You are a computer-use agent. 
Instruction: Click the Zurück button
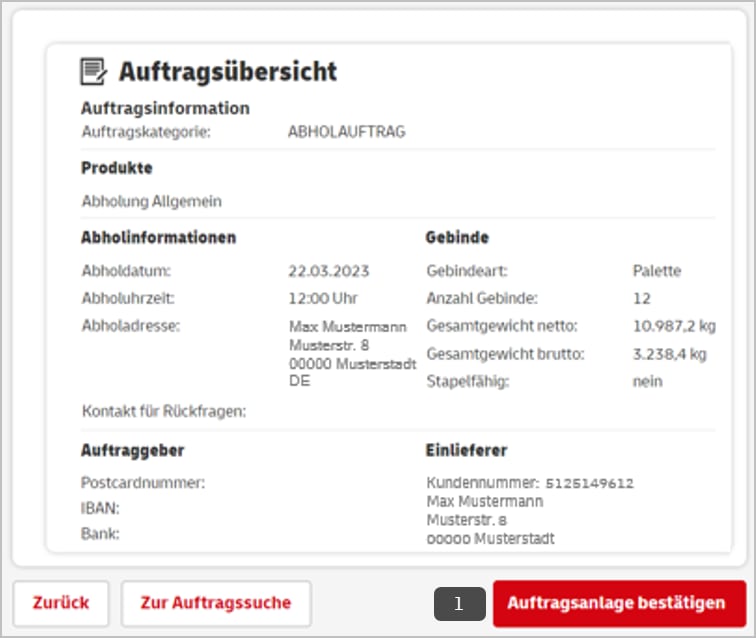[x=61, y=603]
